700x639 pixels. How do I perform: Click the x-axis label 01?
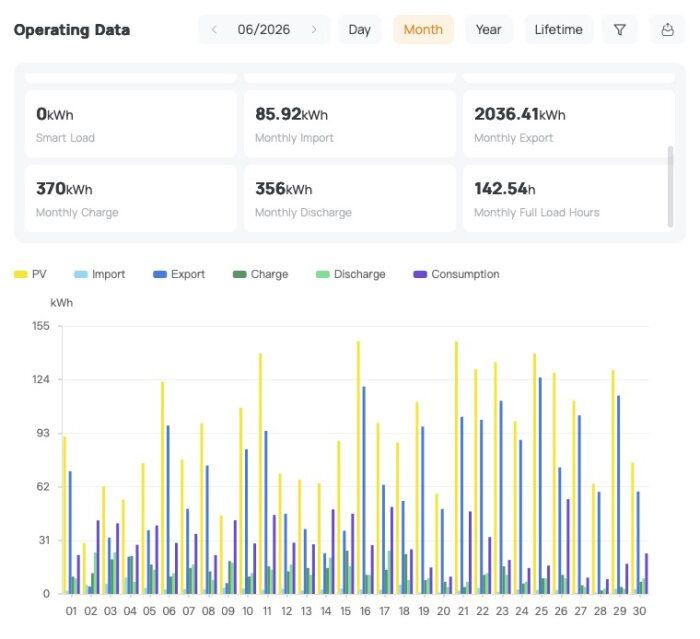tap(71, 611)
